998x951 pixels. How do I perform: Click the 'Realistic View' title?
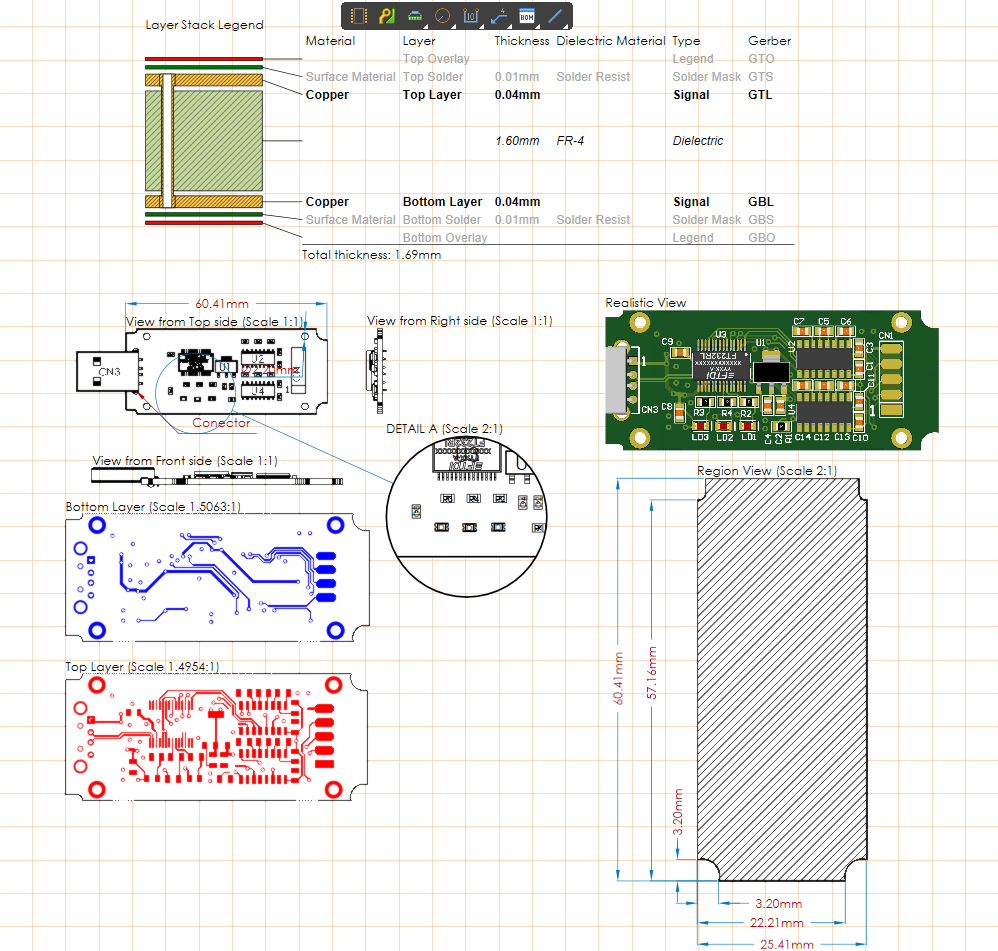[645, 303]
